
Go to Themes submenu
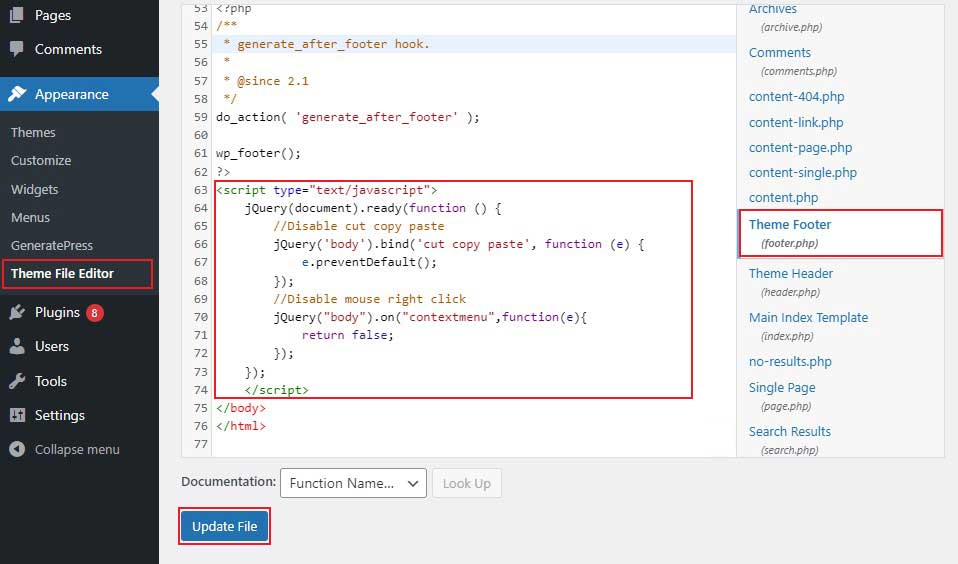click(x=33, y=133)
